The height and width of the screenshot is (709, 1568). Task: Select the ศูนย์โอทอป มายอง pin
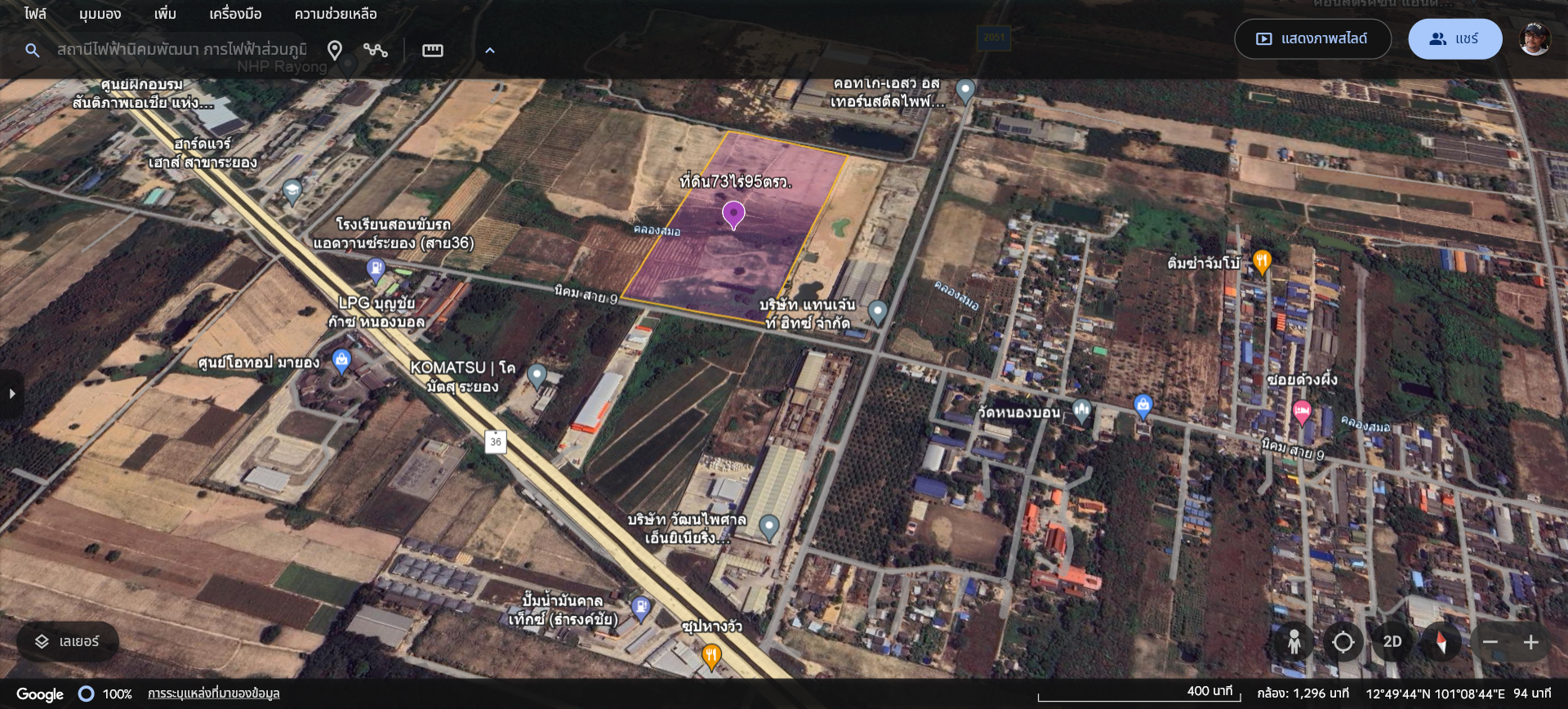tap(342, 360)
